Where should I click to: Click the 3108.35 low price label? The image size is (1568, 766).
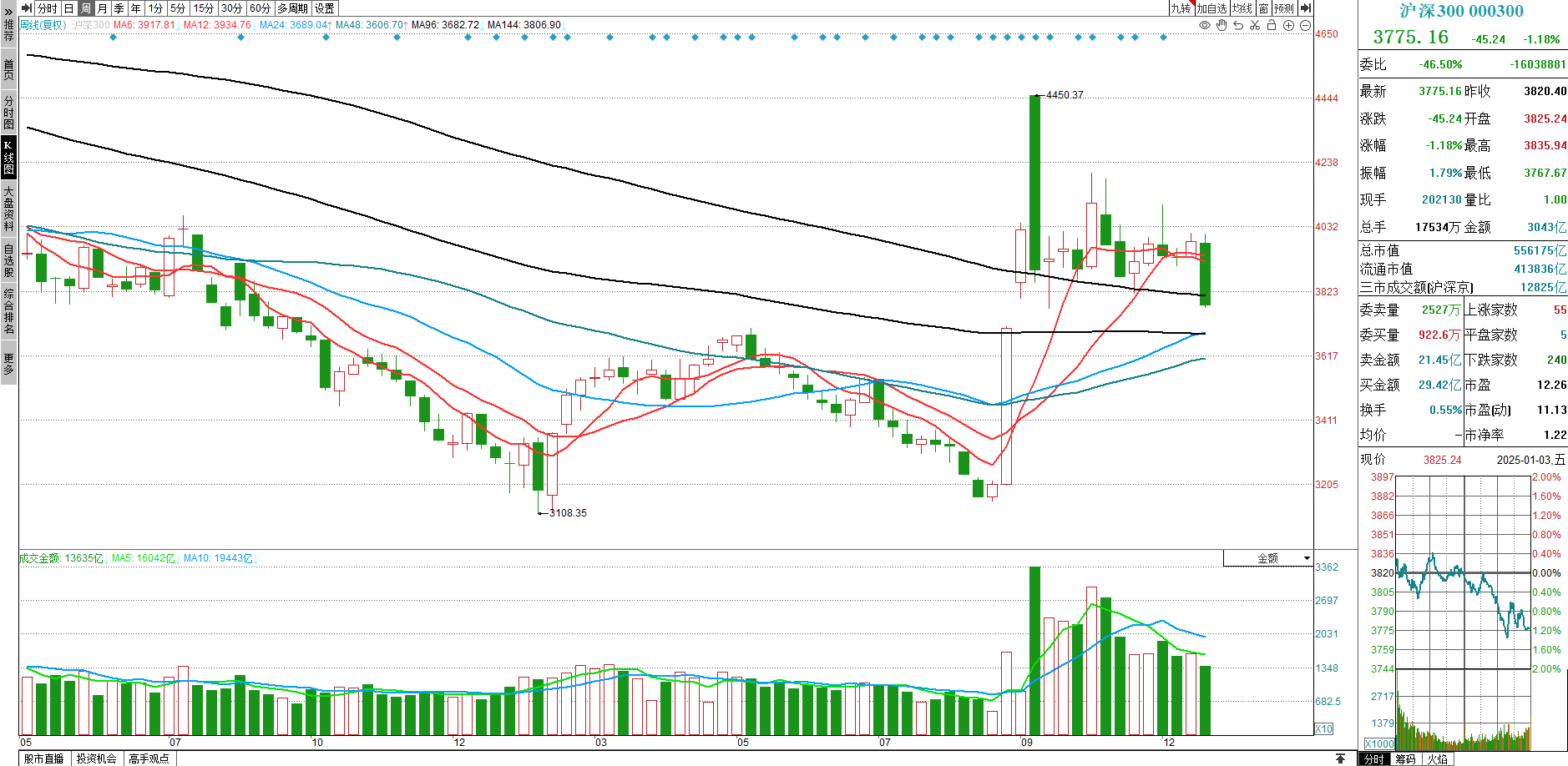[x=568, y=513]
